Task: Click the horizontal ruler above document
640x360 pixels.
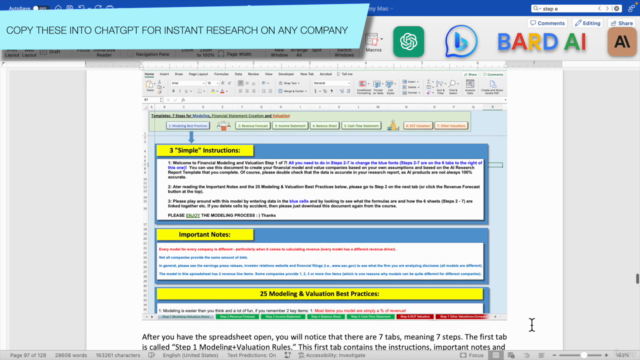Action: (324, 64)
